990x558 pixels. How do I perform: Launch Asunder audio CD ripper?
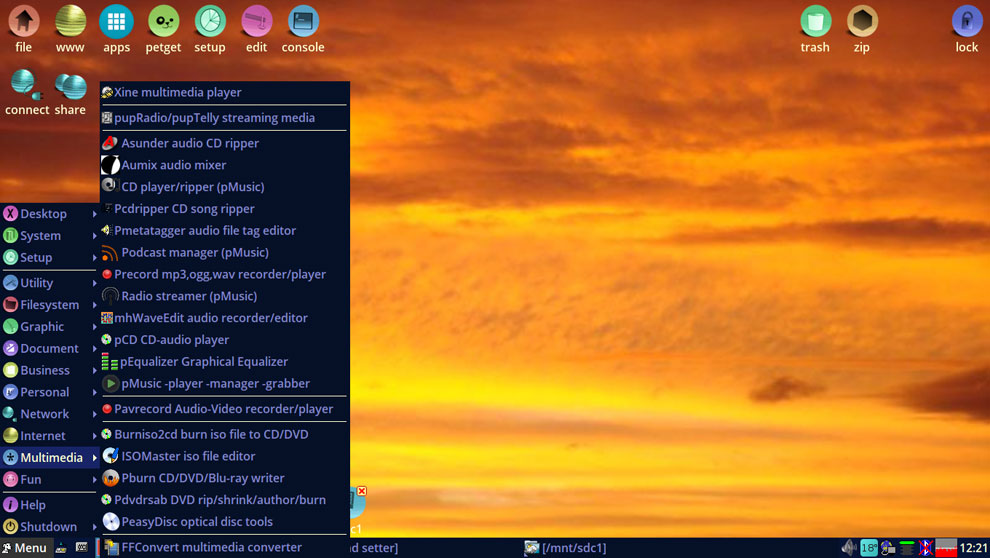(x=224, y=143)
